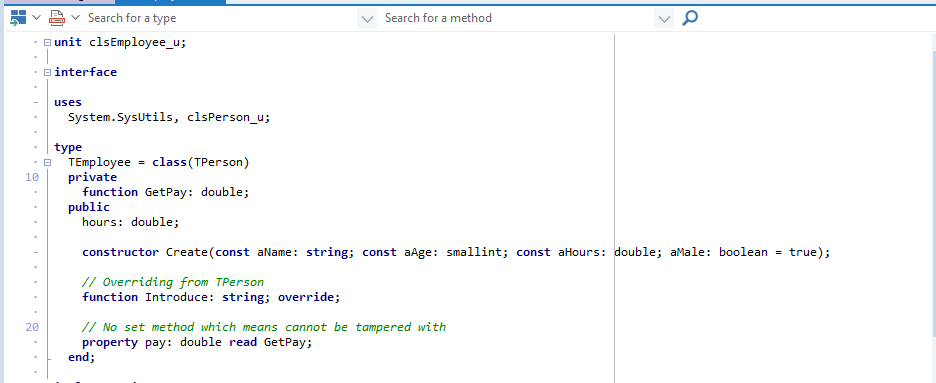This screenshot has height=383, width=936.
Task: Click the uses clause document icon
Action: pyautogui.click(x=57, y=18)
